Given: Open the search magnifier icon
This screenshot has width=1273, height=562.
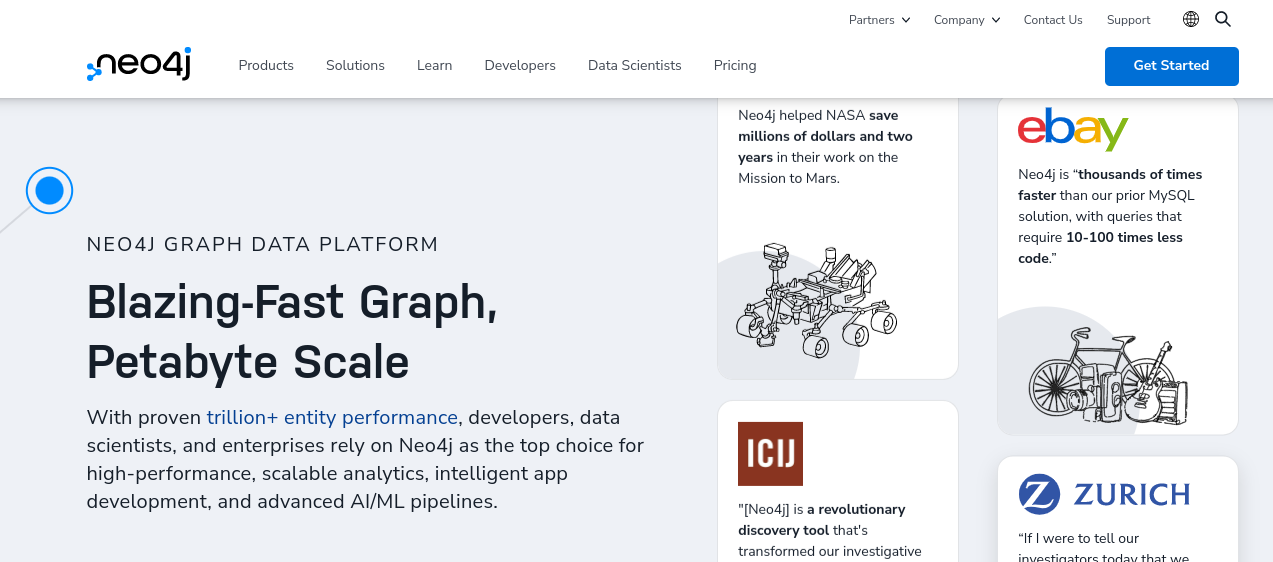Looking at the screenshot, I should click(x=1223, y=19).
